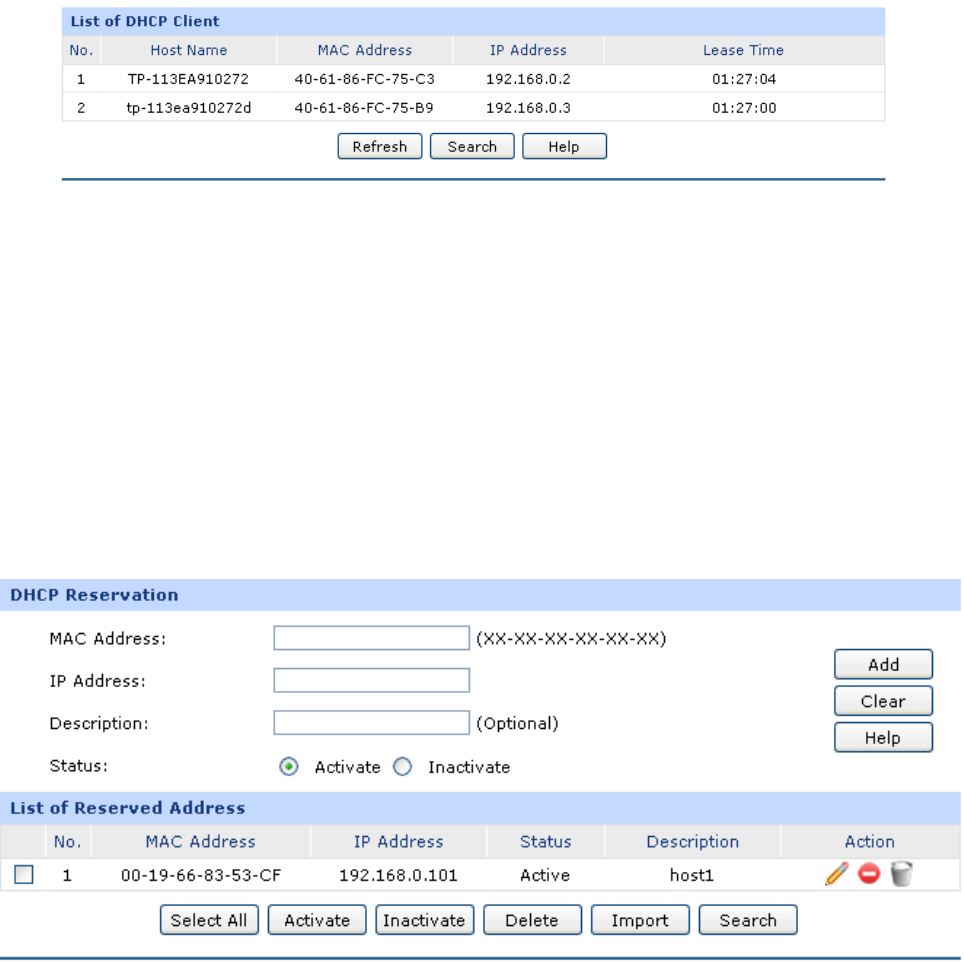This screenshot has height=963, width=964.
Task: Click IP address 192.168.0.2
Action: click(528, 79)
